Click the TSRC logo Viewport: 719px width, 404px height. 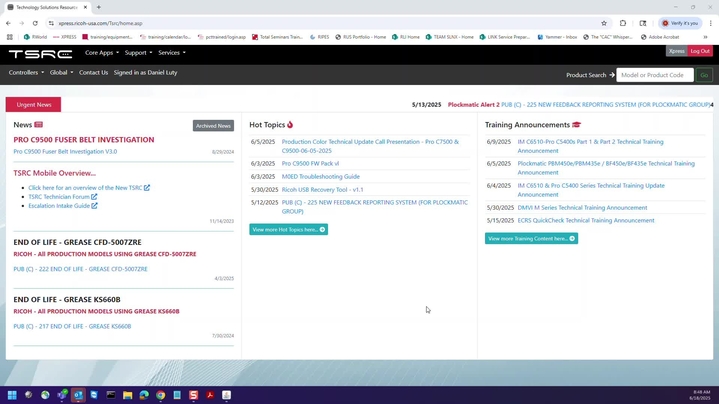40,54
